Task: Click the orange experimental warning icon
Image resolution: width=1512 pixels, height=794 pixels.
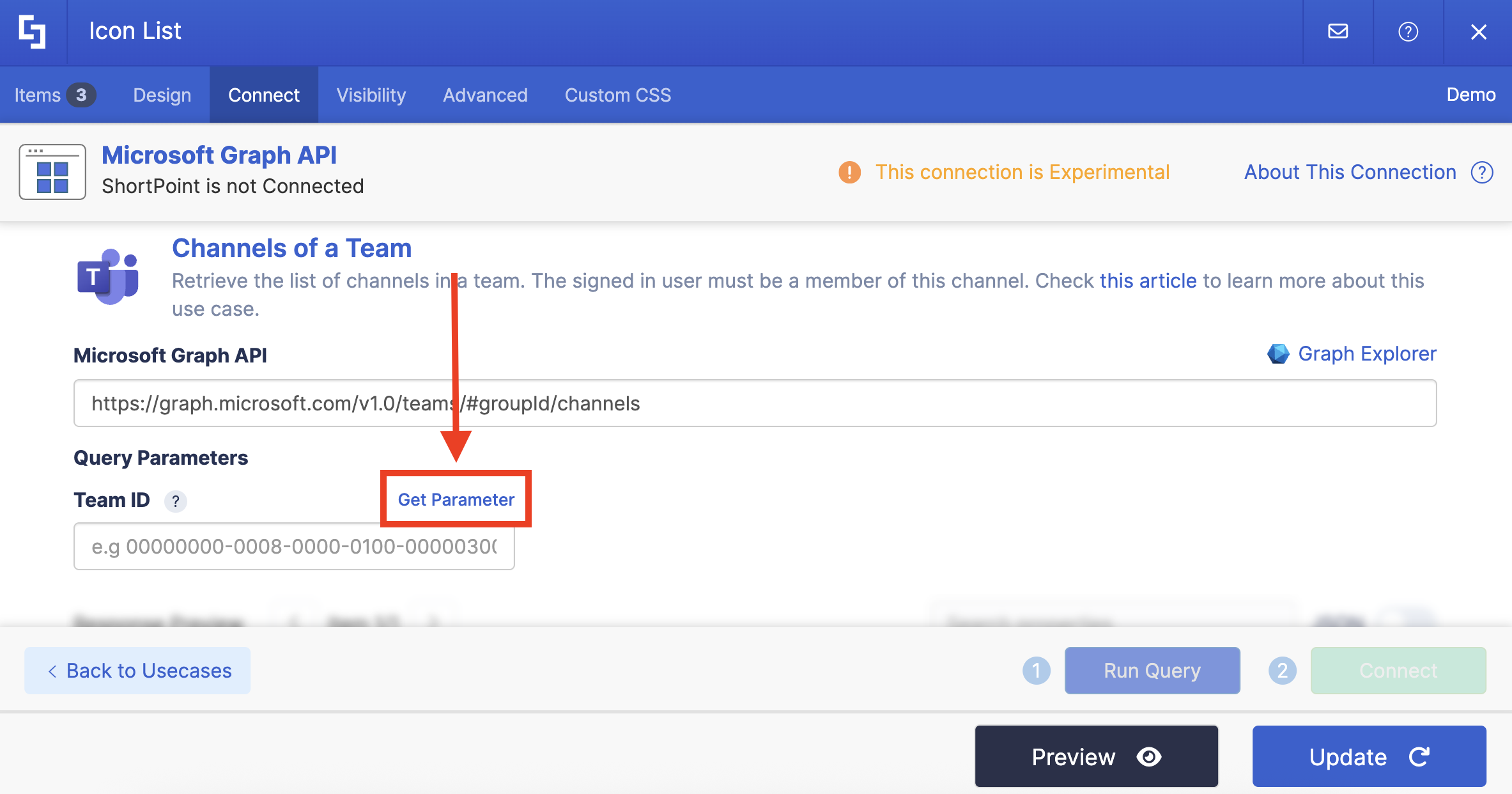Action: [849, 172]
